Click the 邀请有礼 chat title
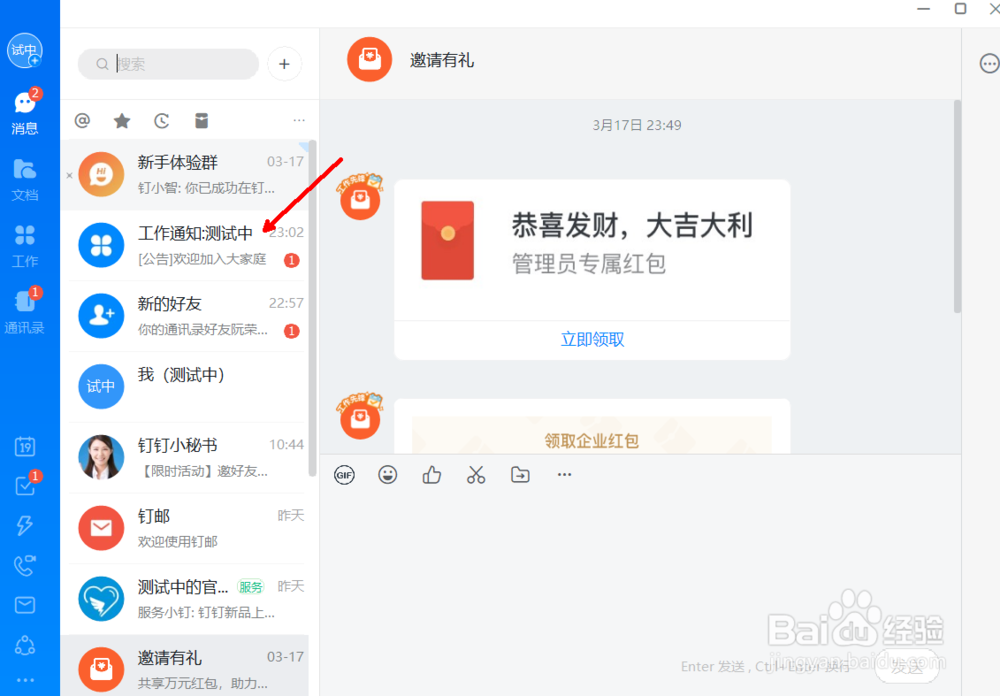1000x696 pixels. 442,61
